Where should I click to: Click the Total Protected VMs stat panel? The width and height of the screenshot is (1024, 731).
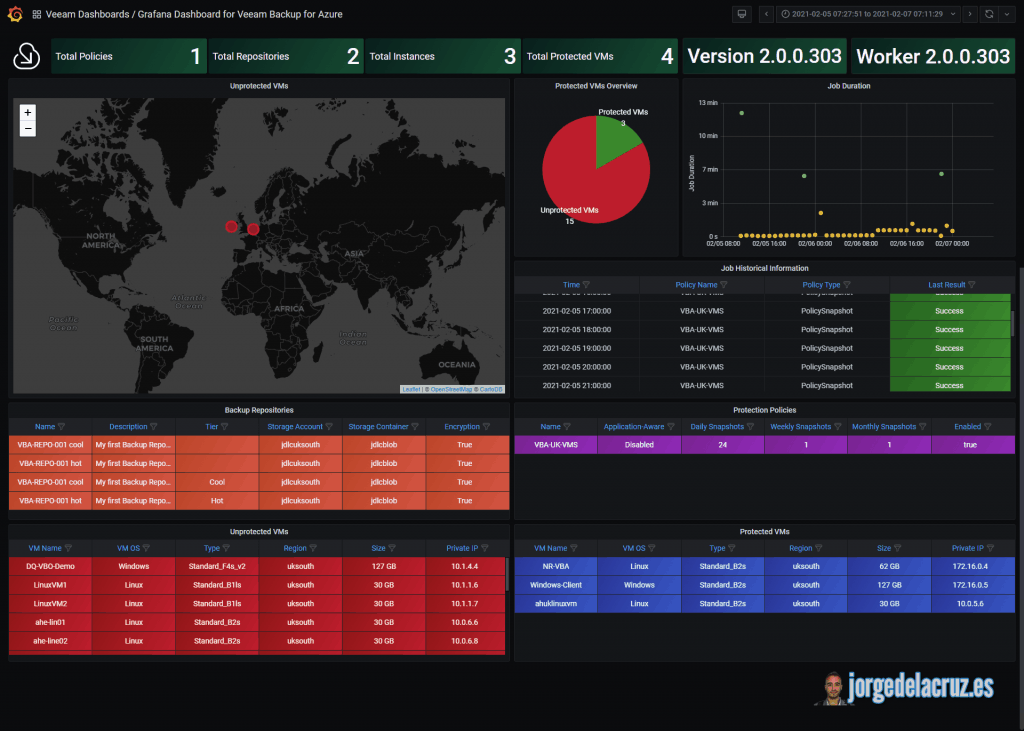pyautogui.click(x=600, y=56)
